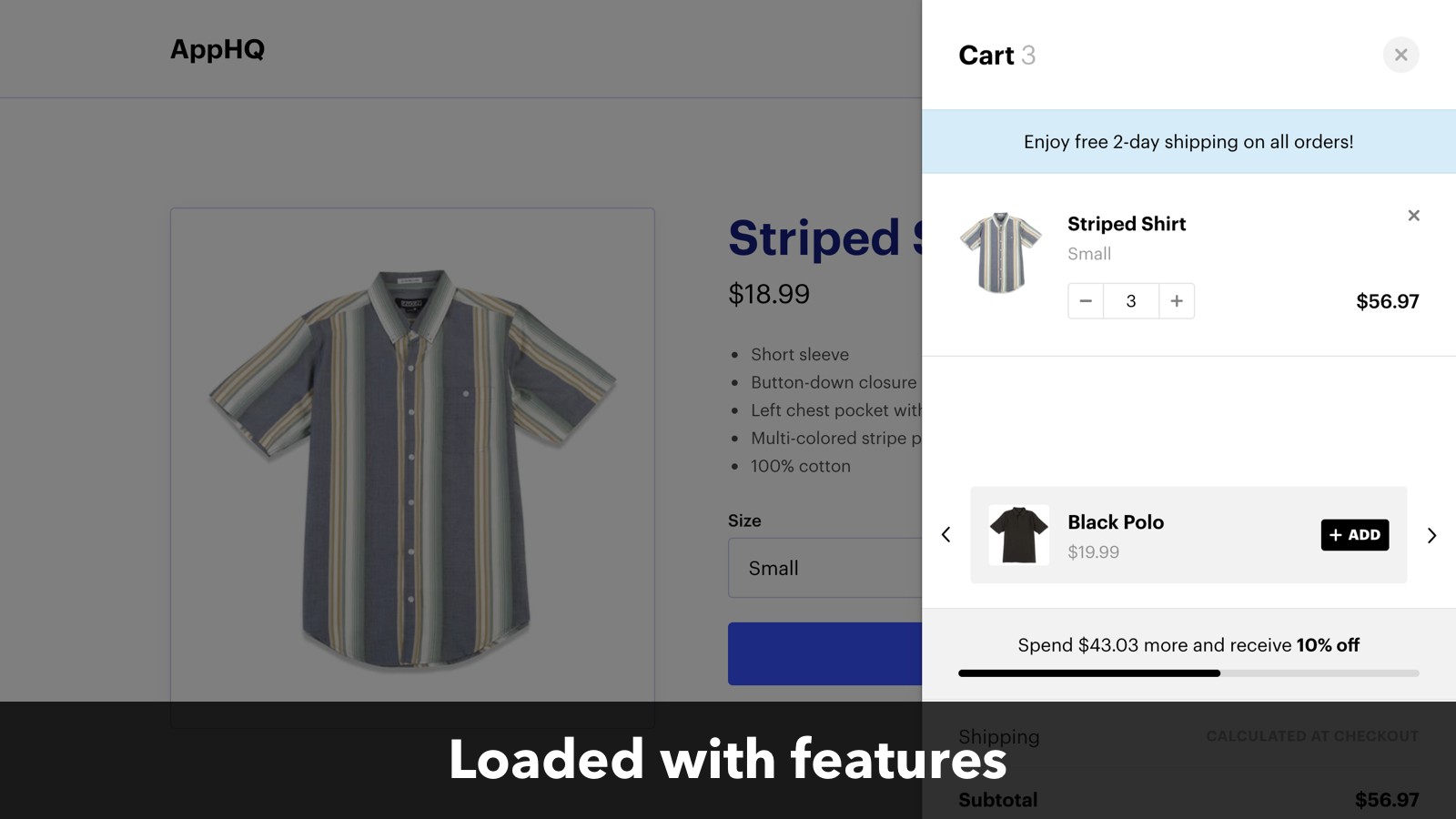The image size is (1456, 819).
Task: Increase Striped Shirt quantity with plus
Action: (x=1177, y=301)
